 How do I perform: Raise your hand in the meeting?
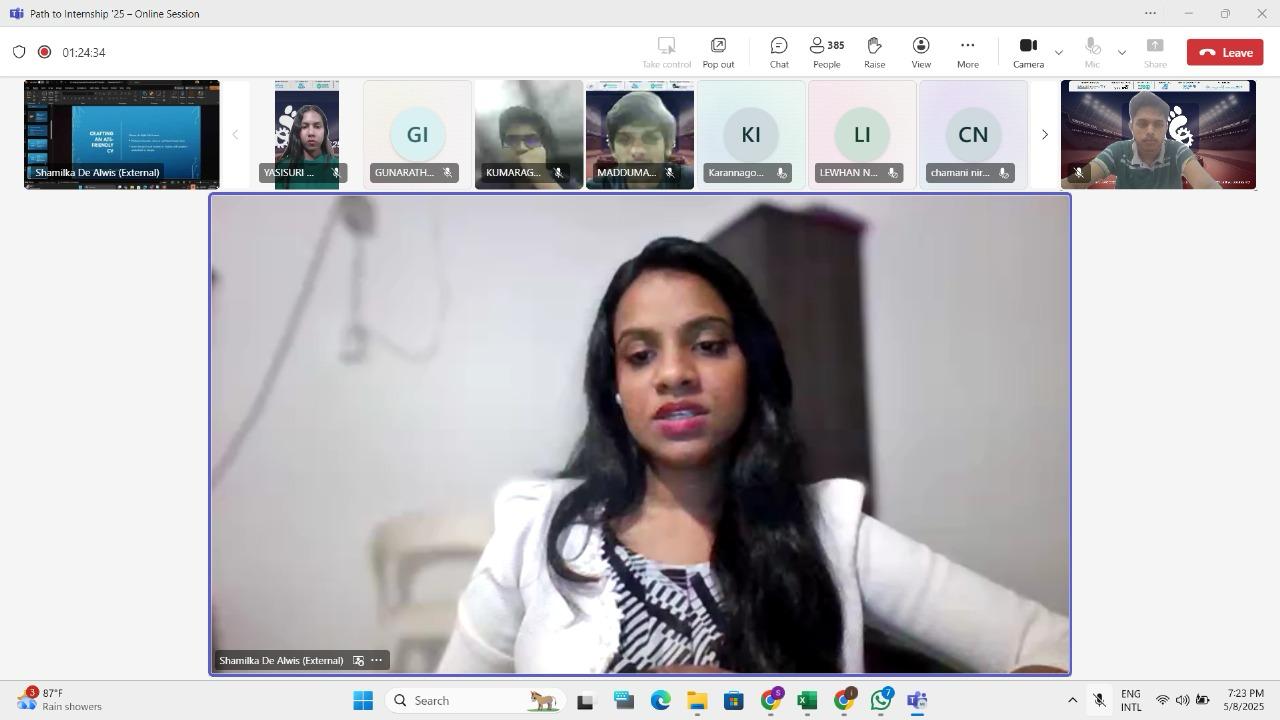pos(874,52)
